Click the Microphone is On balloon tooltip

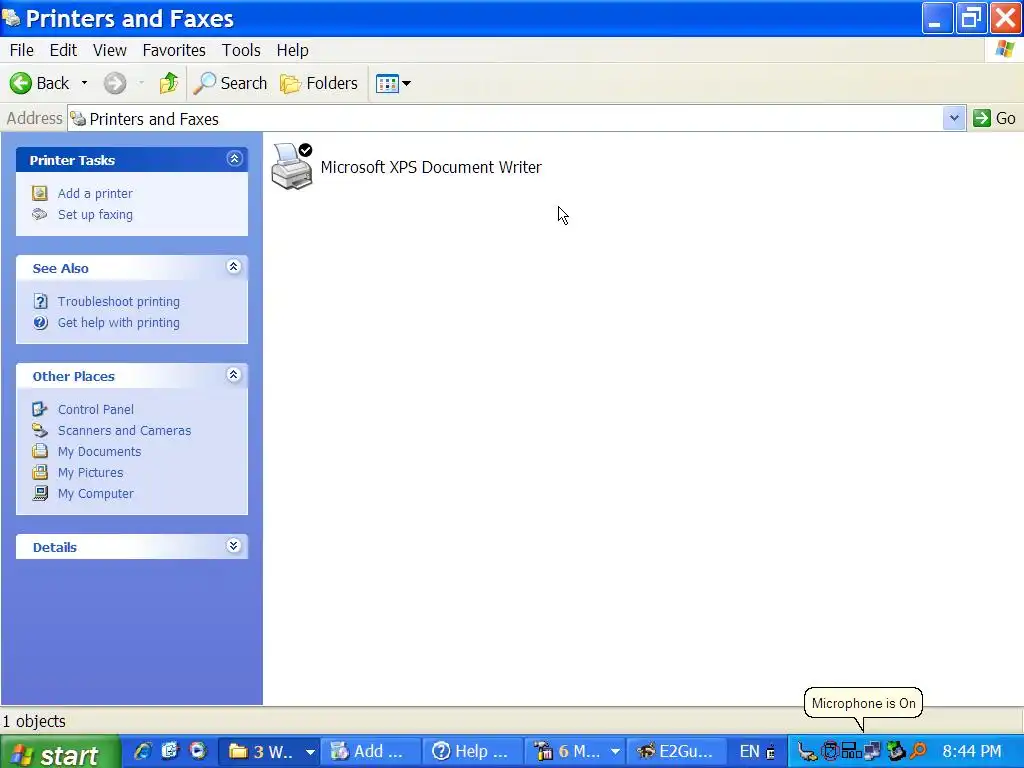pos(863,703)
